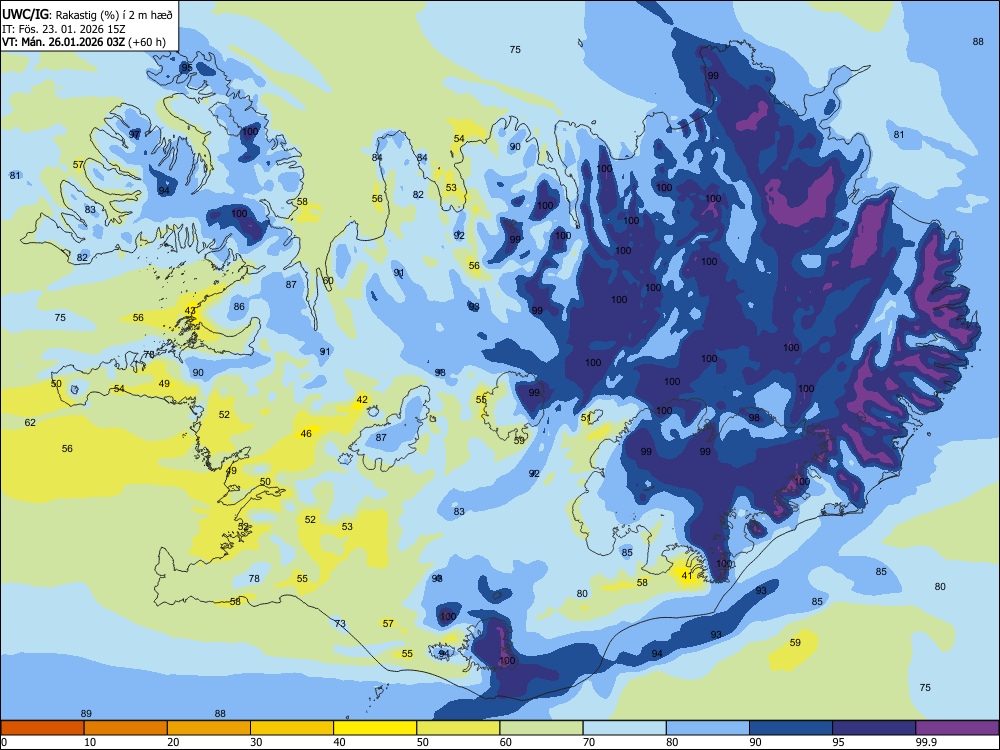Click the humidity value '41' on the map
The image size is (1000, 750).
point(687,575)
